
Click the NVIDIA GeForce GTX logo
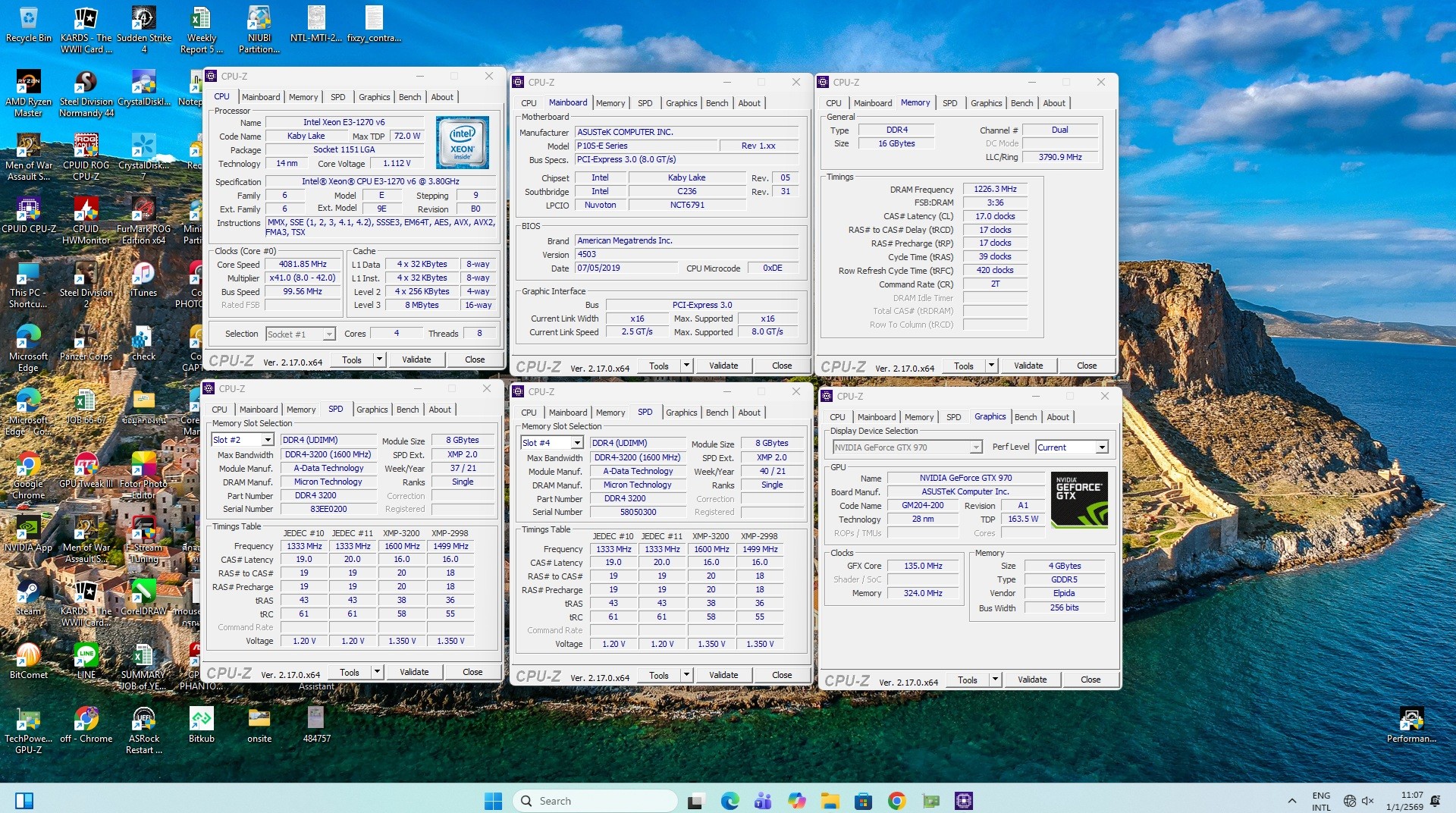1078,500
